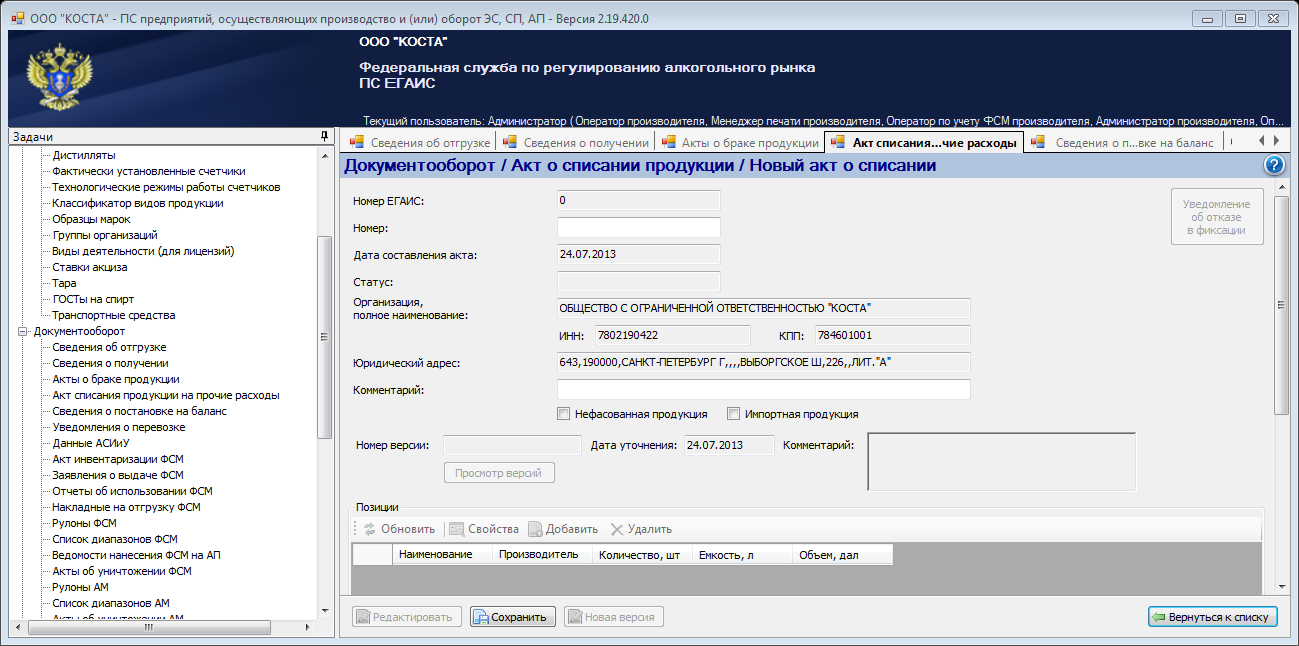1299x646 pixels.
Task: Click Вернуться к списку button
Action: (1213, 617)
